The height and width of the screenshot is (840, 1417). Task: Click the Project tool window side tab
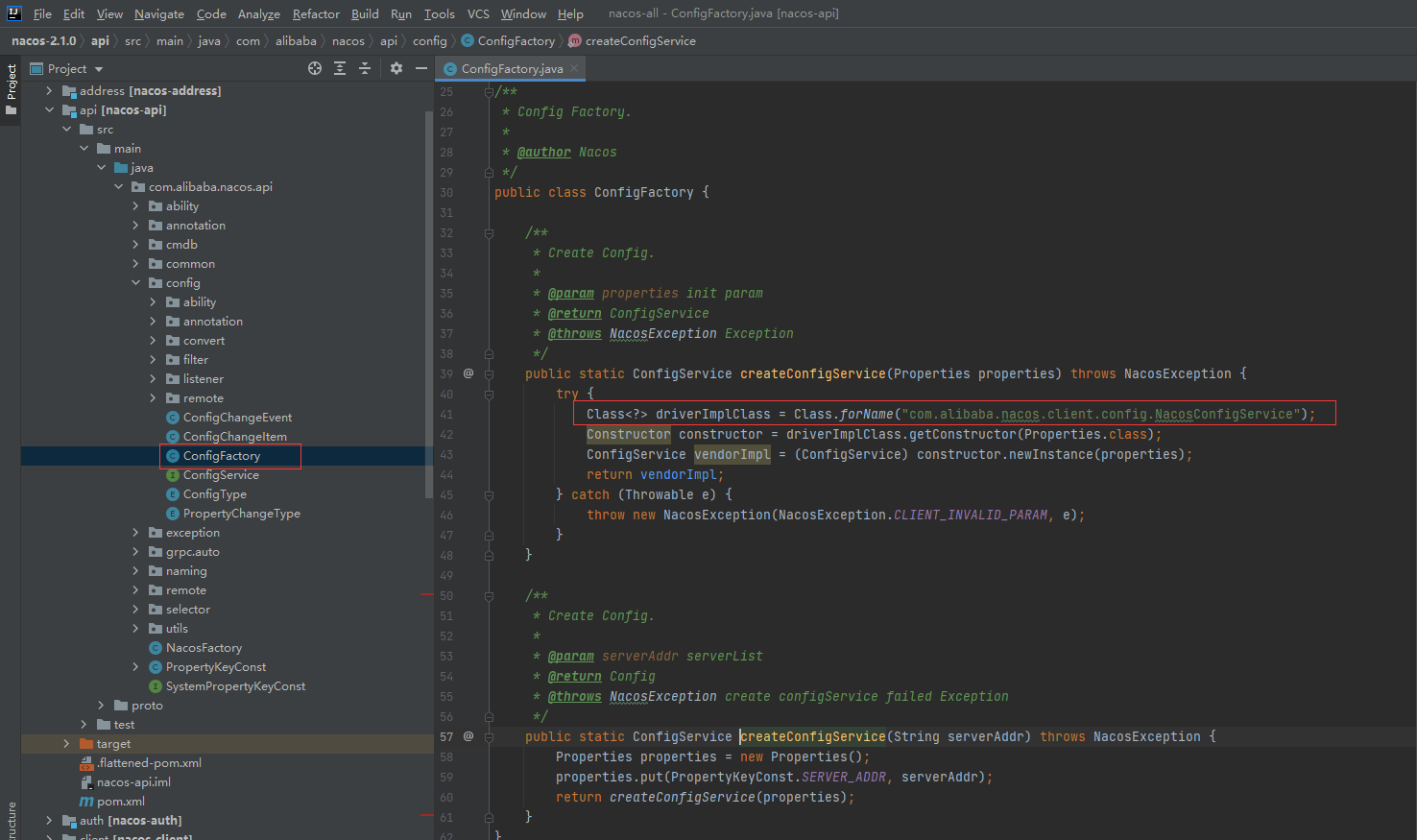click(11, 89)
